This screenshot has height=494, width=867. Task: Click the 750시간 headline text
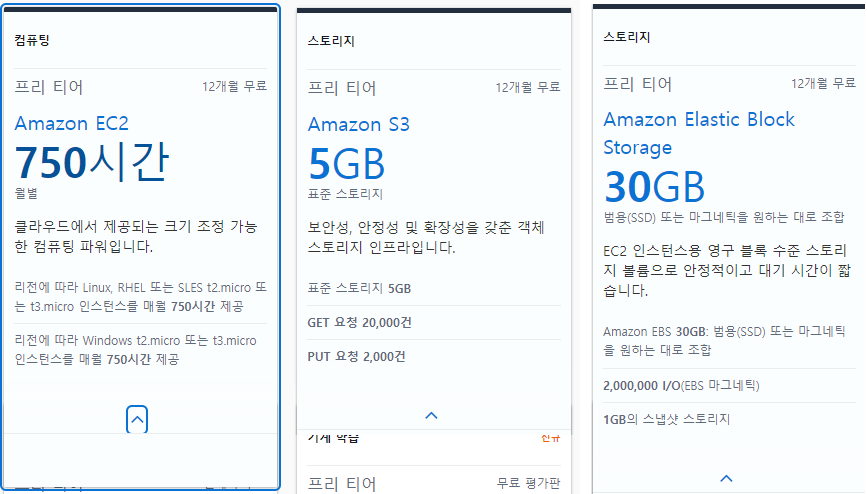click(x=91, y=162)
